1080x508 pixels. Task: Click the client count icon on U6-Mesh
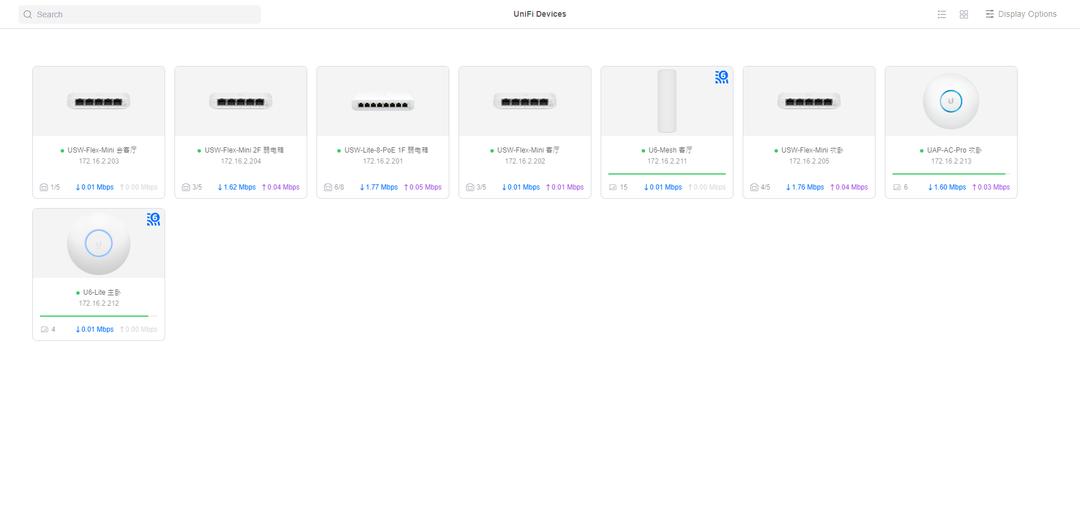coord(613,187)
